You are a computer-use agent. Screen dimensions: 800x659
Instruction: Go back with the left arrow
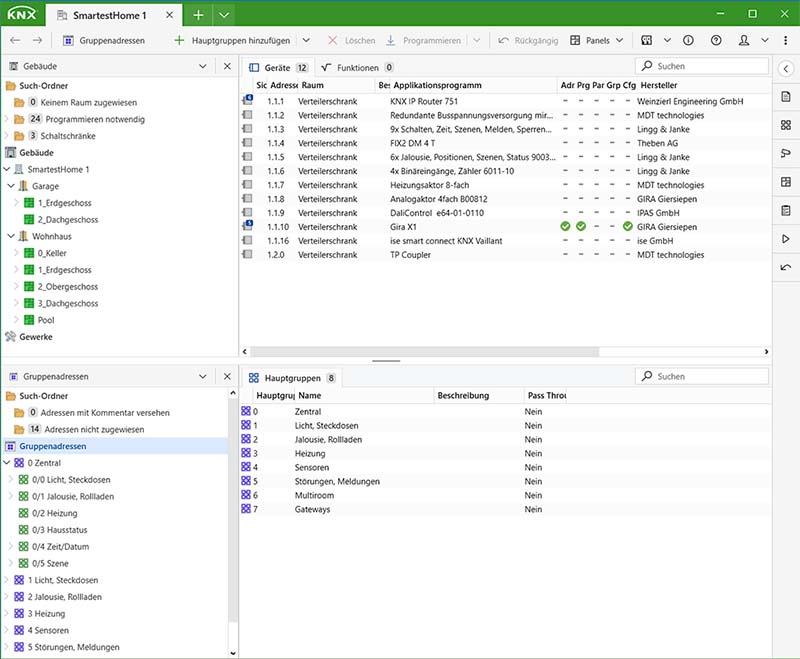15,40
